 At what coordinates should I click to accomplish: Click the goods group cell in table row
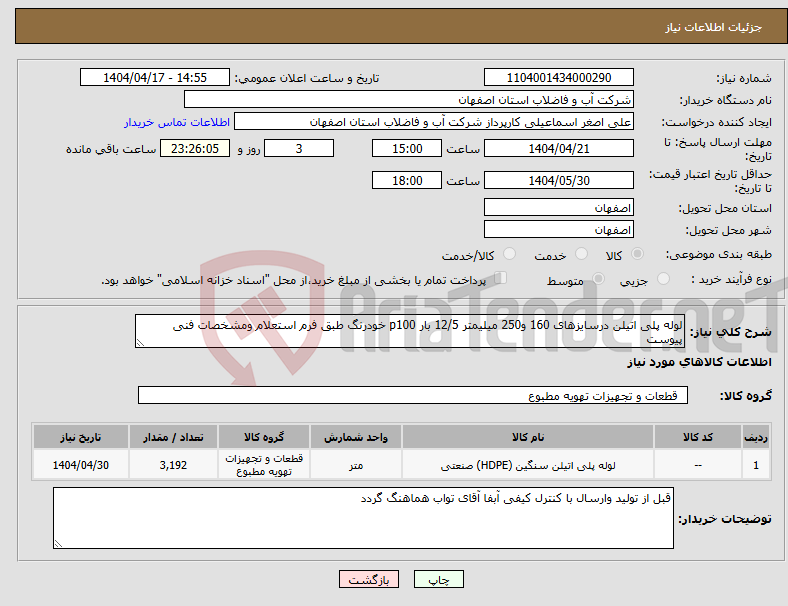(x=264, y=465)
